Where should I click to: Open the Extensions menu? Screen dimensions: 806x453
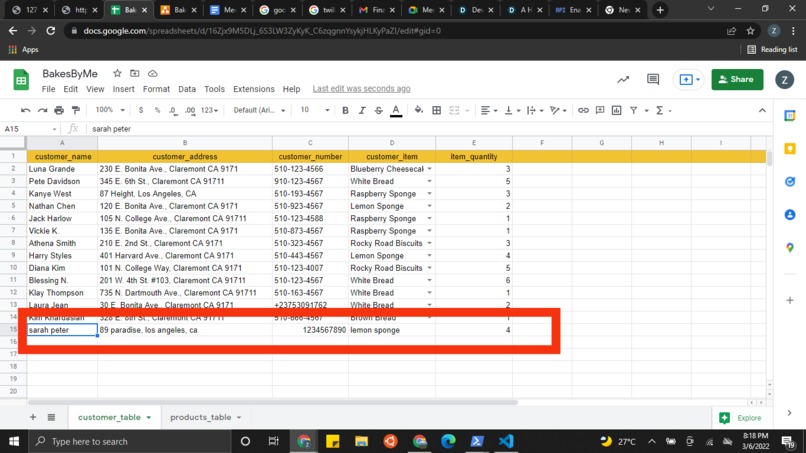(x=253, y=89)
